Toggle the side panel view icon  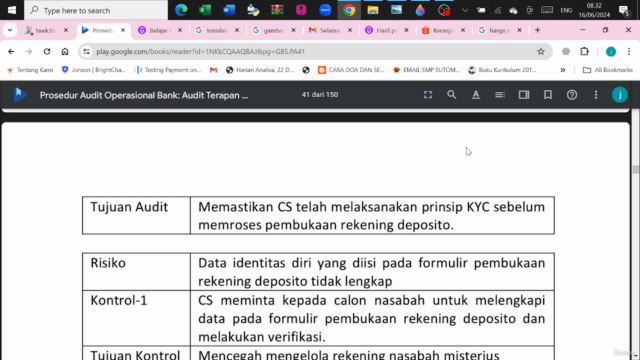[x=524, y=95]
